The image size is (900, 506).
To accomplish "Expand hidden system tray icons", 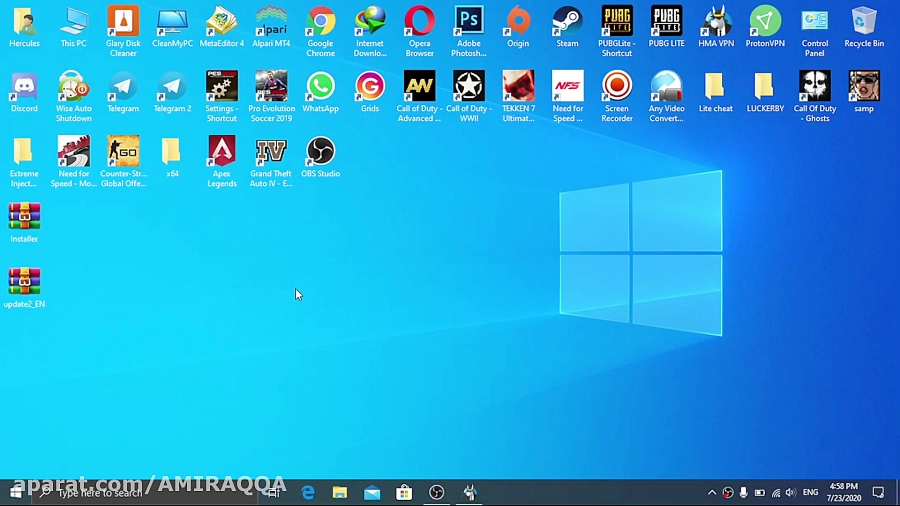I will point(712,493).
